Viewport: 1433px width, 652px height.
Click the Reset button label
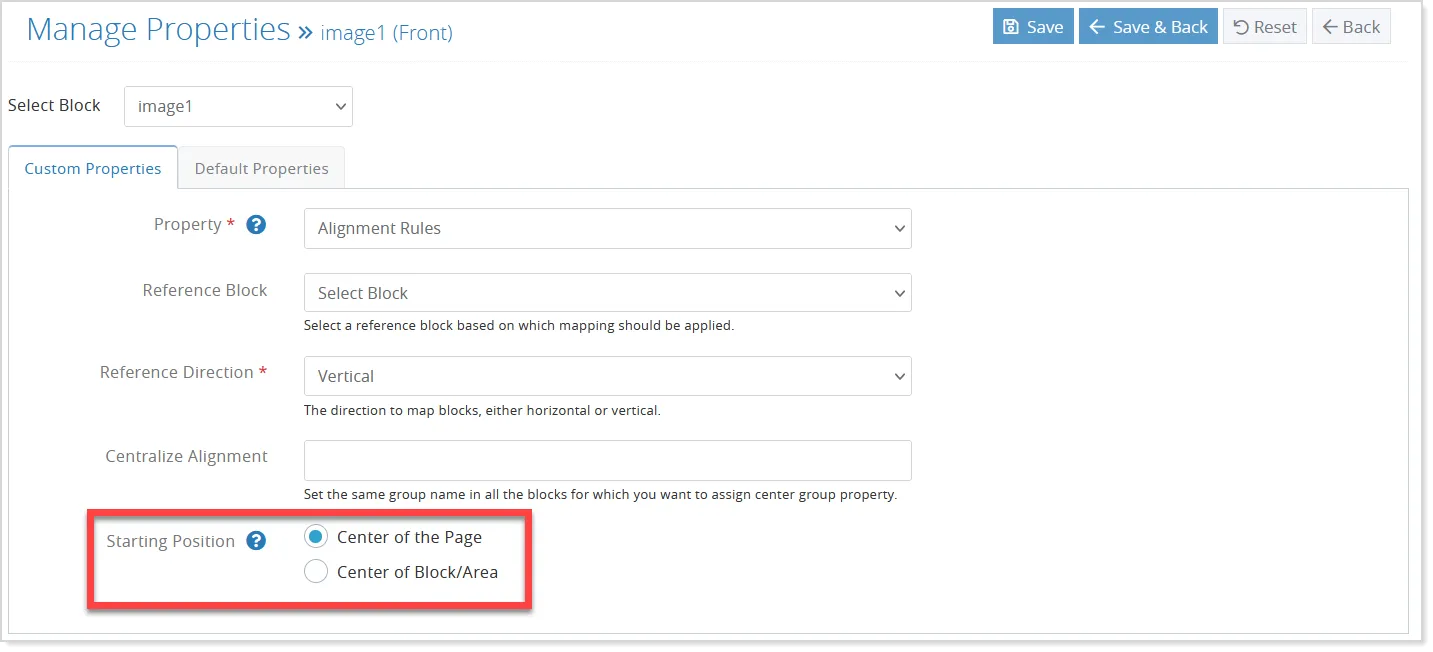(x=1275, y=27)
